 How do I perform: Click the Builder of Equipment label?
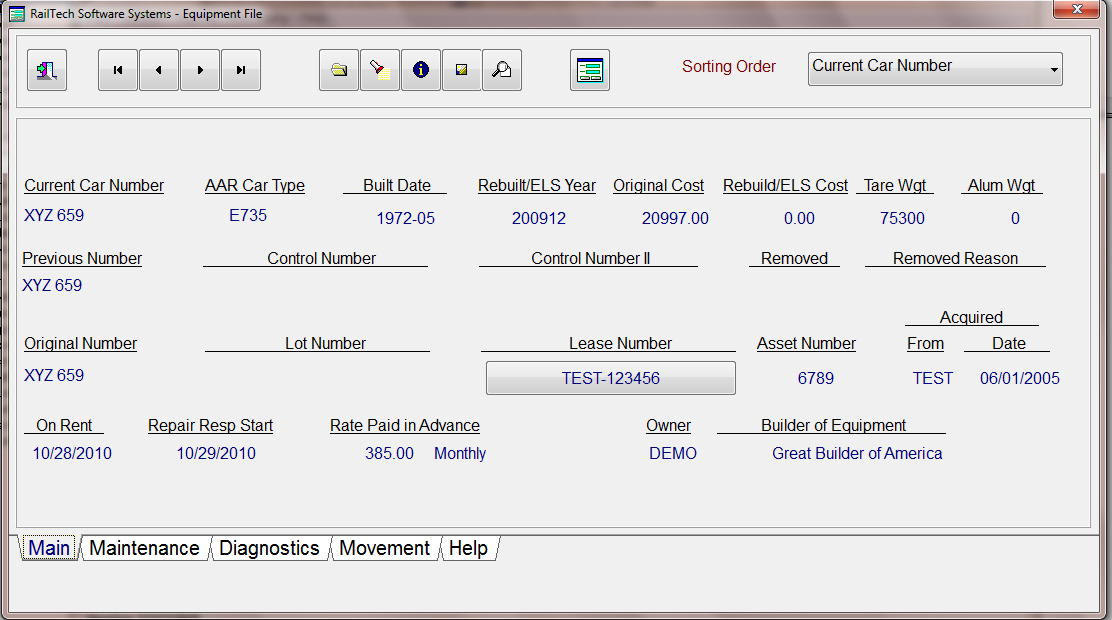[x=833, y=426]
